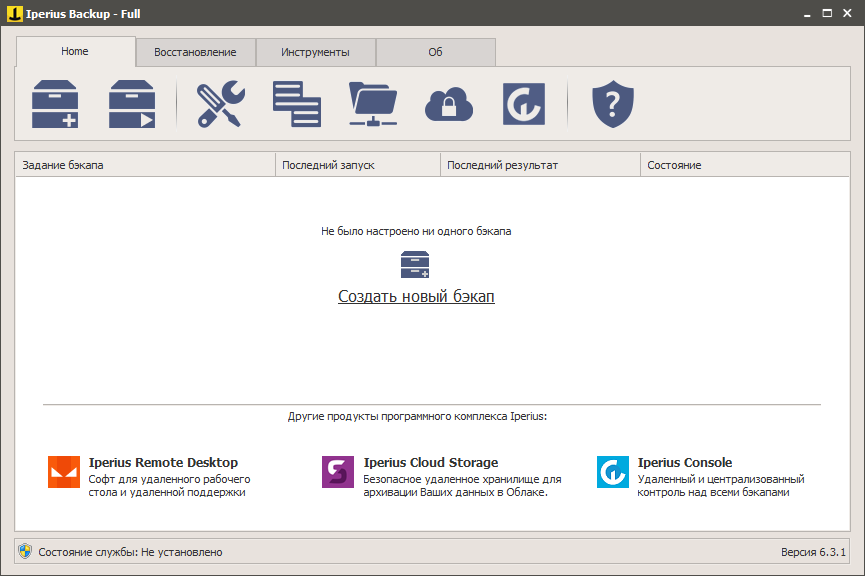Click the secure cloud toolbar icon
This screenshot has height=576, width=865.
448,103
